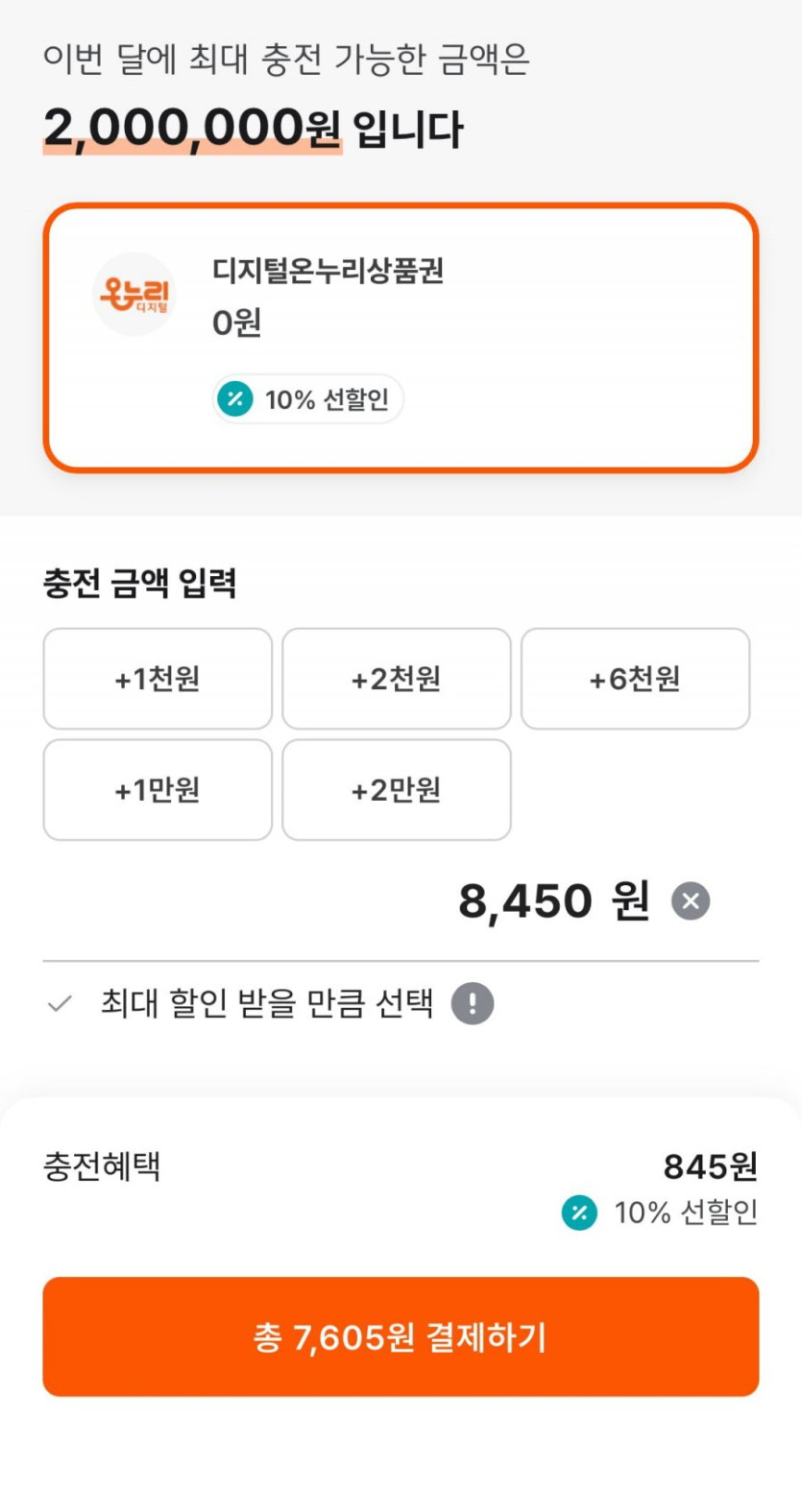
Task: Open the info icon beside max discount option
Action: click(x=473, y=1004)
